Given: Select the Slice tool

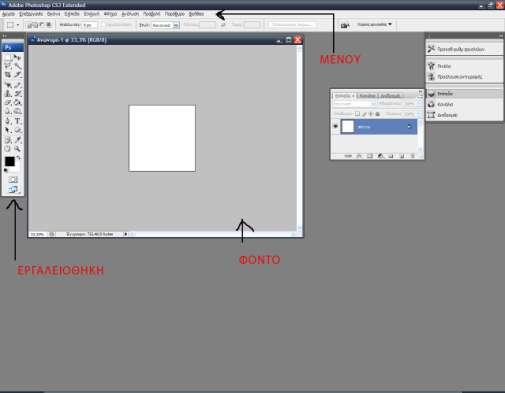Looking at the screenshot, I should (18, 74).
